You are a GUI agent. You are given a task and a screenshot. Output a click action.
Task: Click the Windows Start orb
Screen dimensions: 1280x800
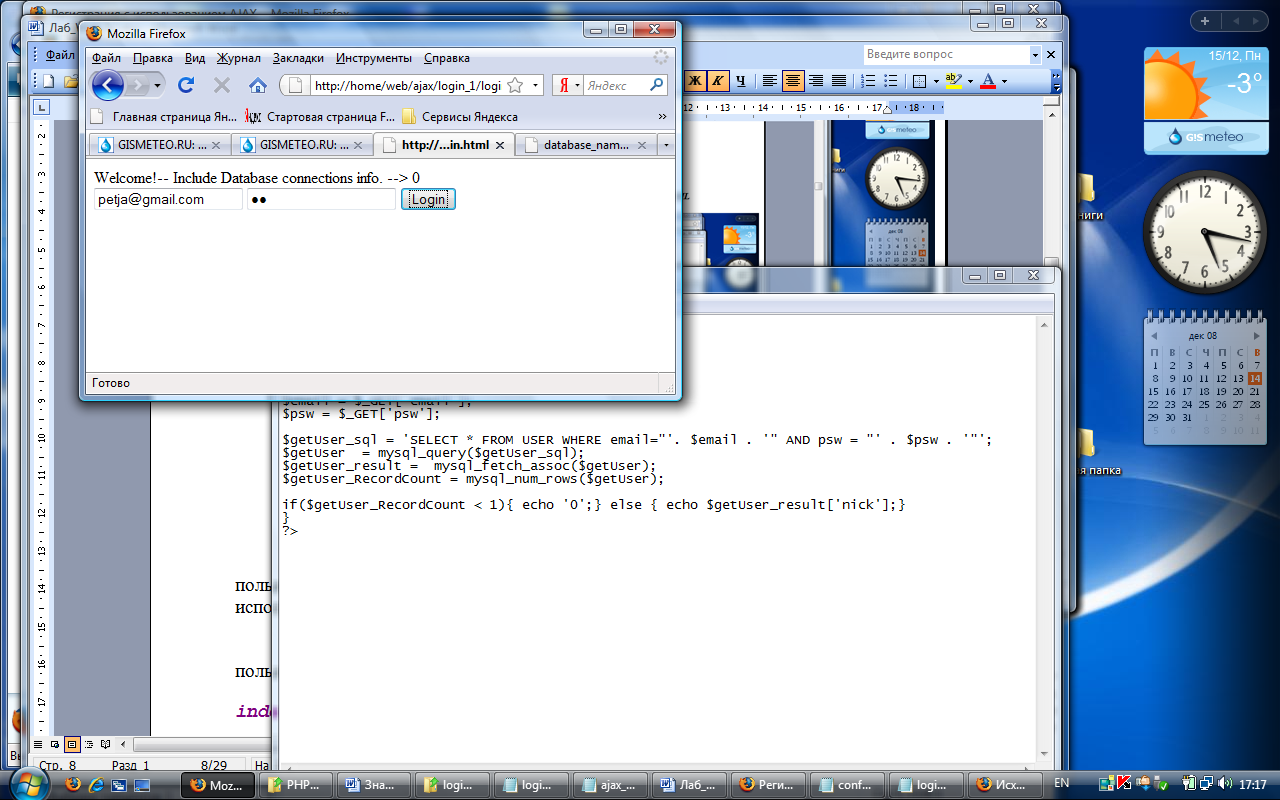coord(30,782)
